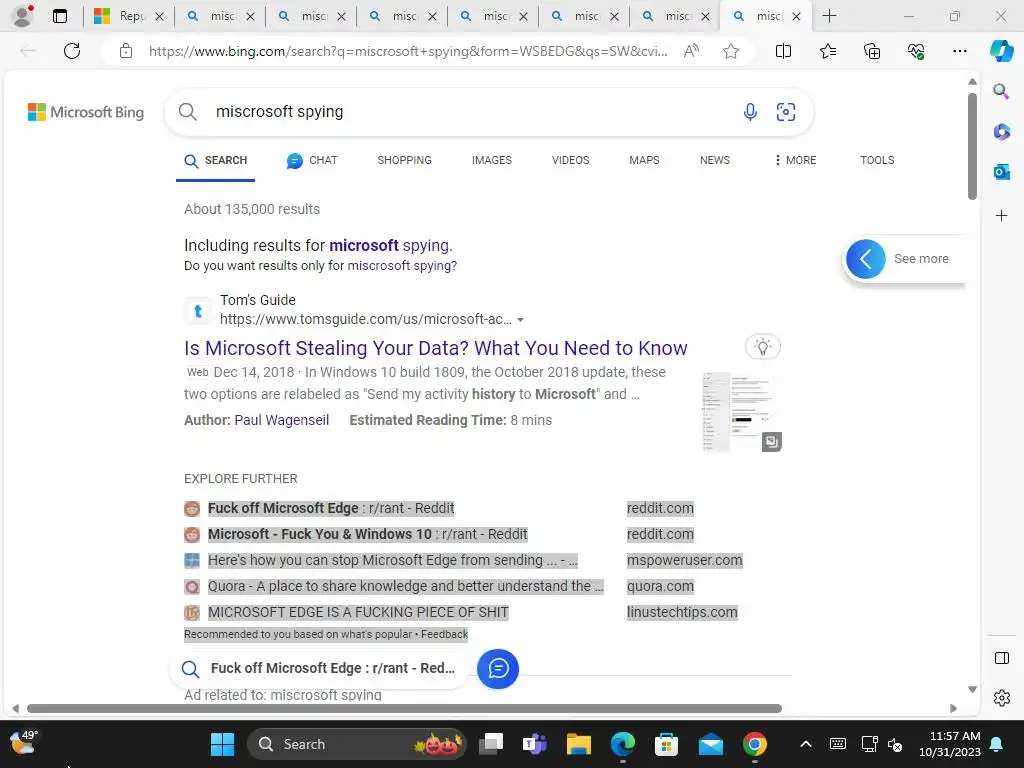Viewport: 1024px width, 768px height.
Task: Open the tab actions menu icon
Action: pos(60,16)
